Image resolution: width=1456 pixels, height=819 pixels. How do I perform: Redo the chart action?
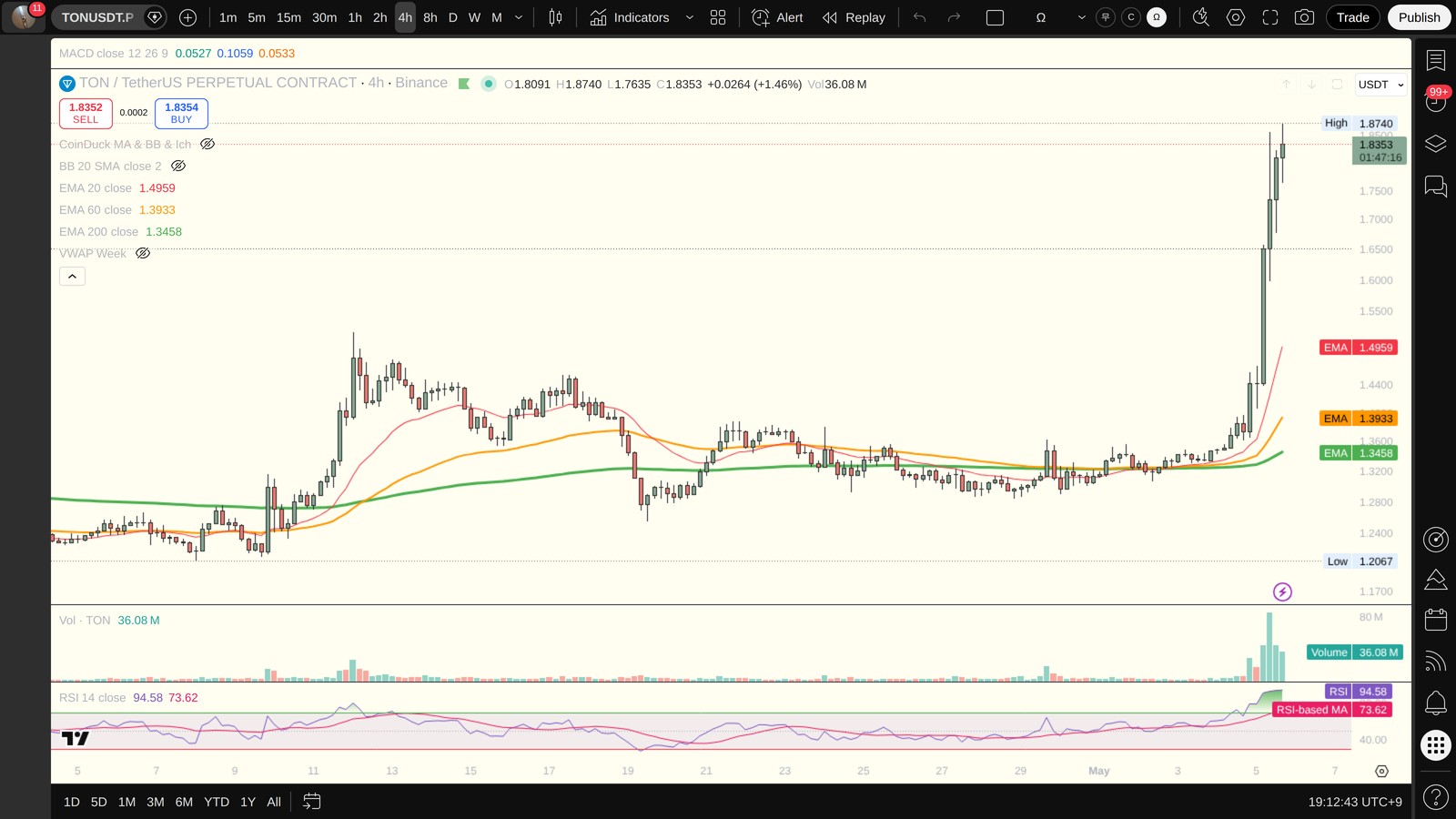[x=954, y=17]
